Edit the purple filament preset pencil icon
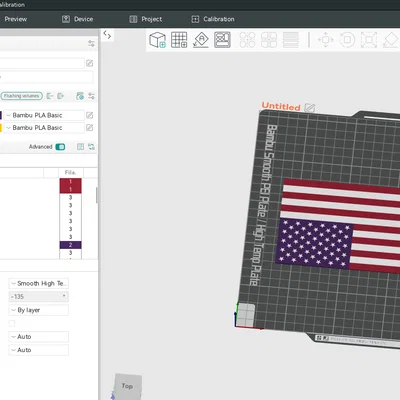Image resolution: width=400 pixels, height=400 pixels. (90, 115)
